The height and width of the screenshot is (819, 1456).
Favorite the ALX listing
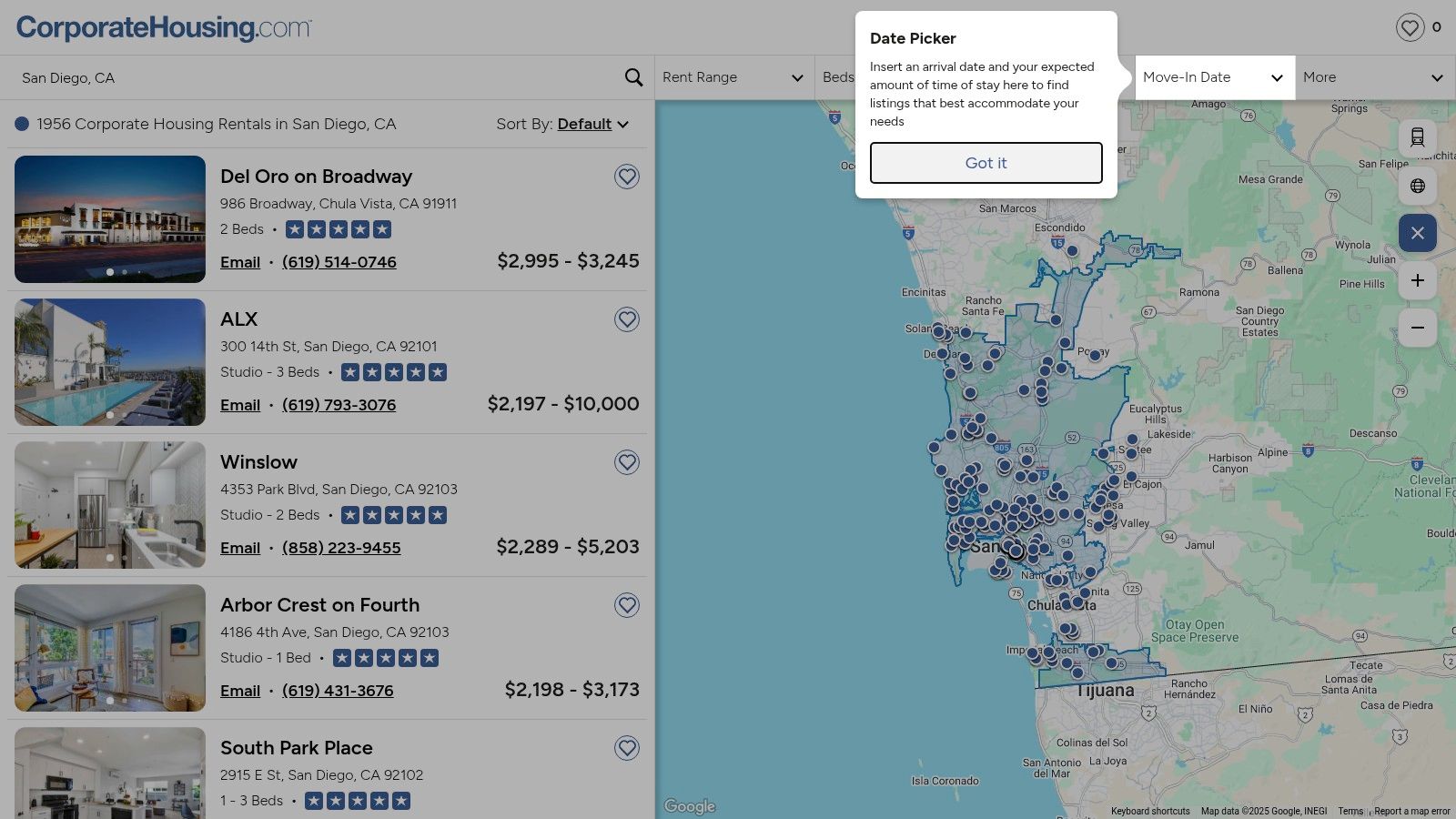click(x=627, y=319)
